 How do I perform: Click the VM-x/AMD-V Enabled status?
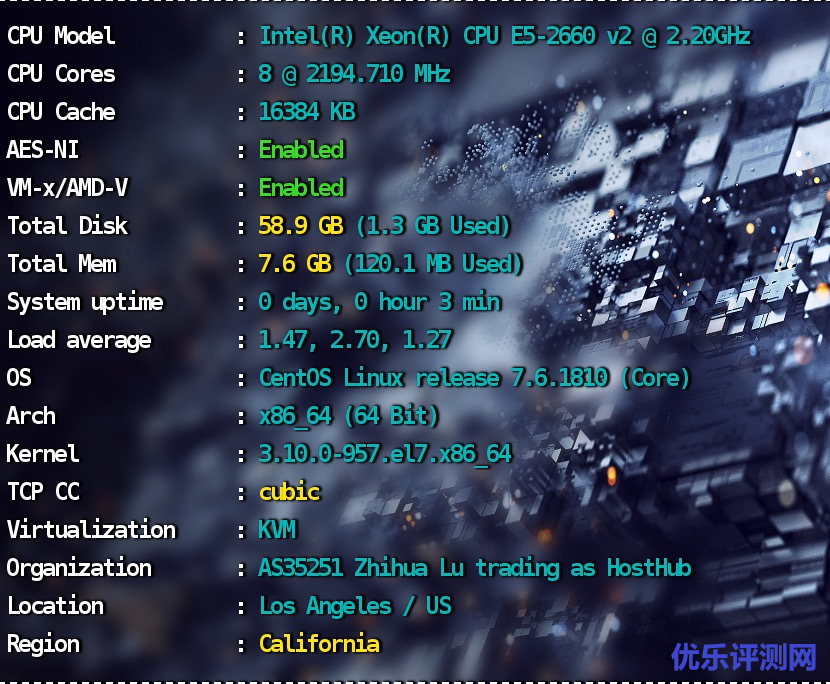(302, 188)
